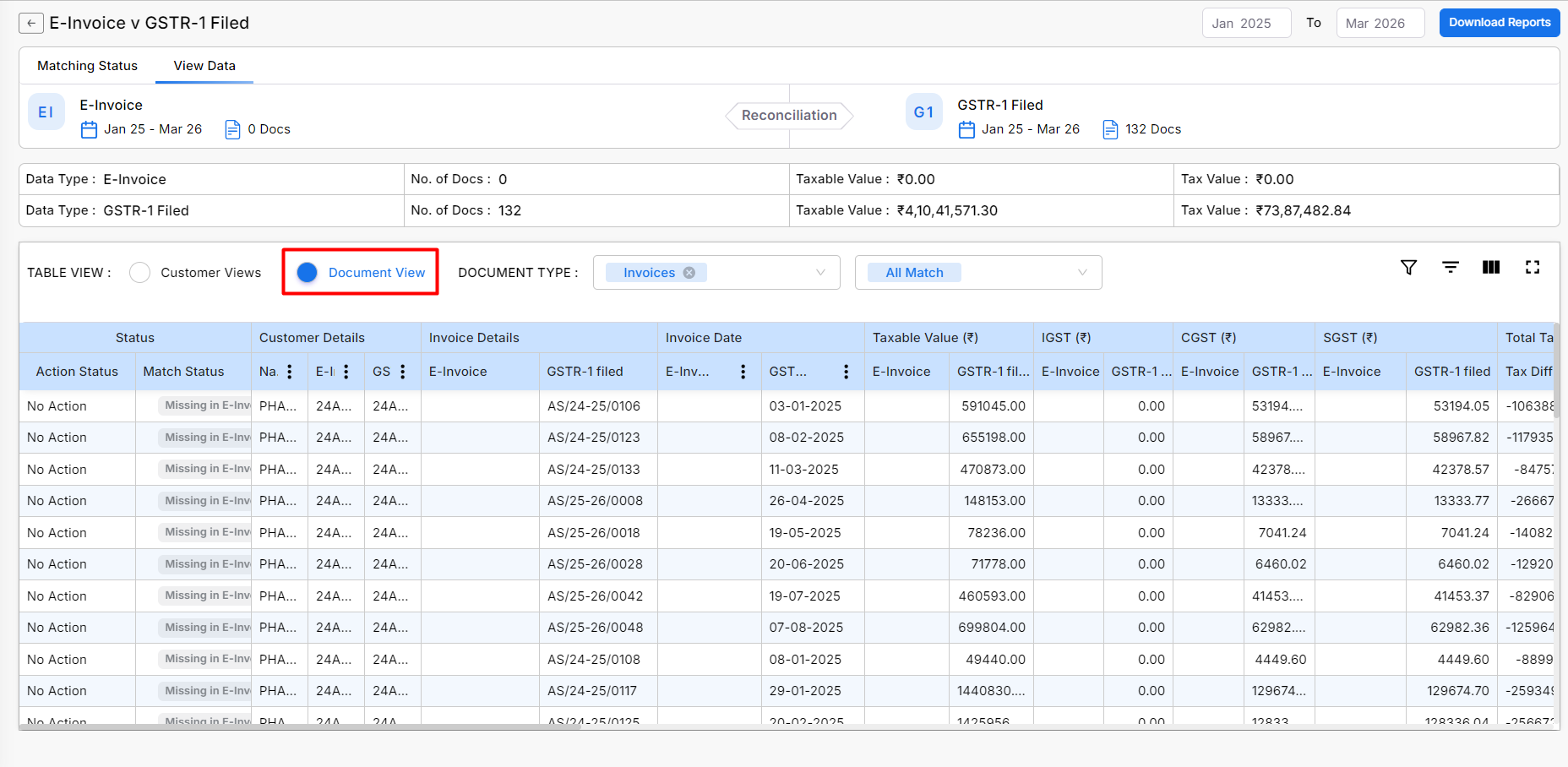Click the sort lines icon in the table toolbar
Viewport: 1568px width, 767px height.
(x=1451, y=268)
